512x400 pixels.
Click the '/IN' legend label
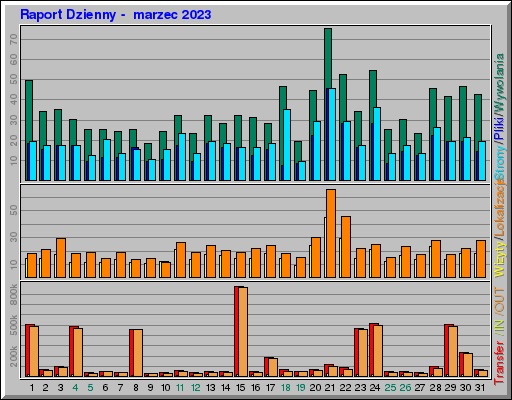[x=499, y=326]
